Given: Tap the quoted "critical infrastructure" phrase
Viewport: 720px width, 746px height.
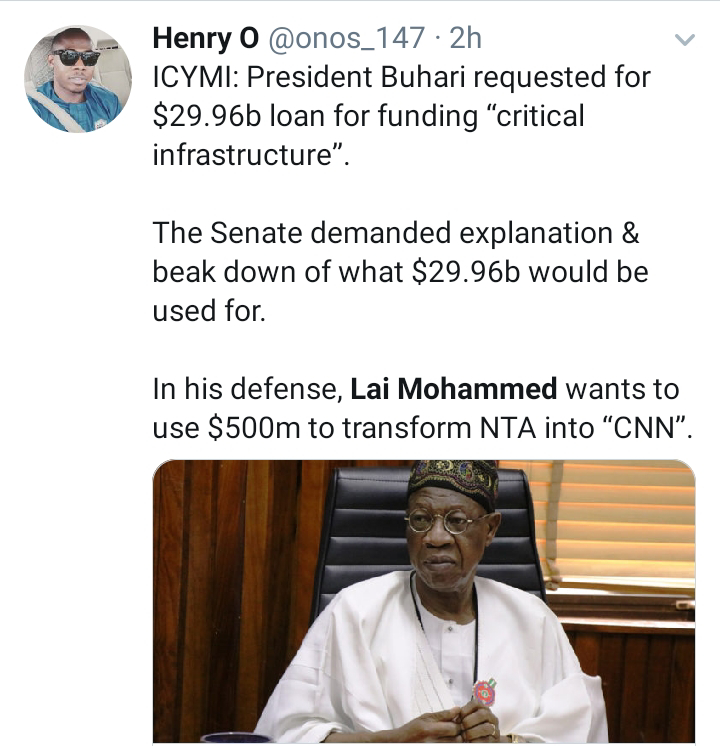Looking at the screenshot, I should (368, 136).
